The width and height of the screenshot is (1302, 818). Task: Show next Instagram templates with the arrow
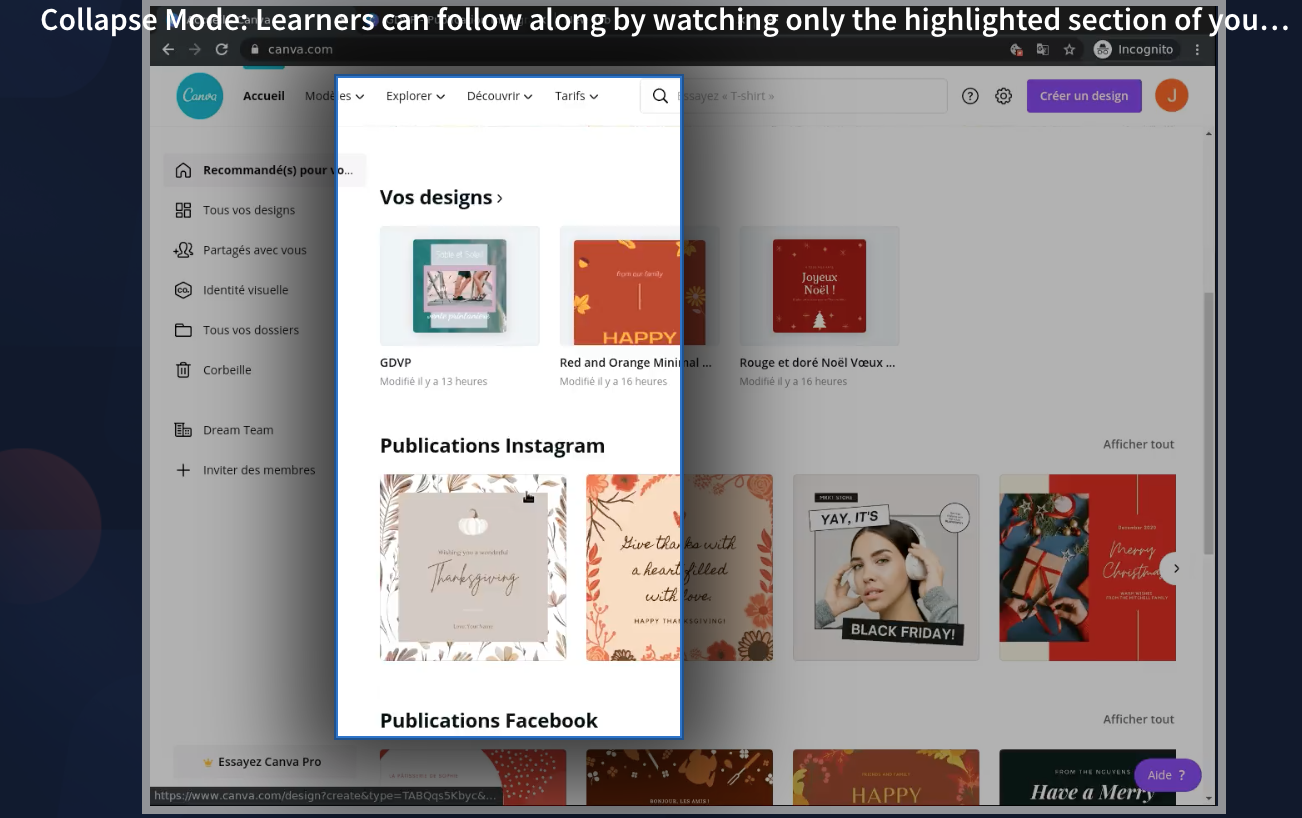[x=1176, y=568]
